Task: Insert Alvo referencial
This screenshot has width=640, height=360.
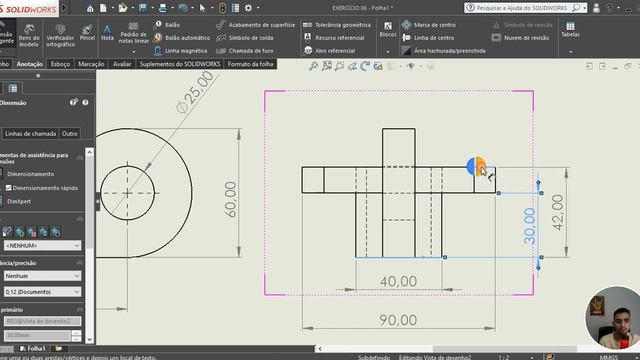Action: (x=329, y=51)
